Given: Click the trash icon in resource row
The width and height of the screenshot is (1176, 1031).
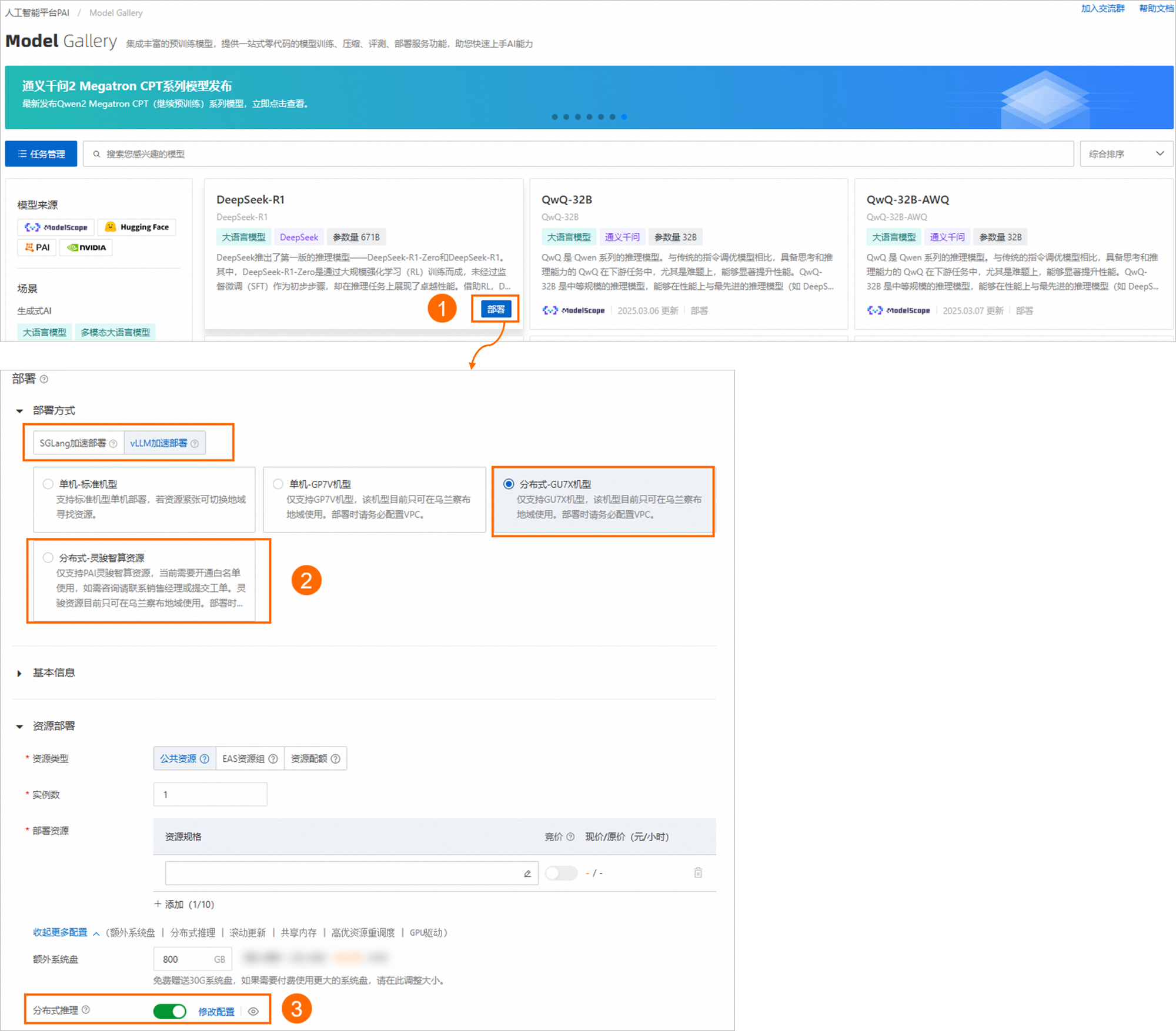Looking at the screenshot, I should coord(698,873).
